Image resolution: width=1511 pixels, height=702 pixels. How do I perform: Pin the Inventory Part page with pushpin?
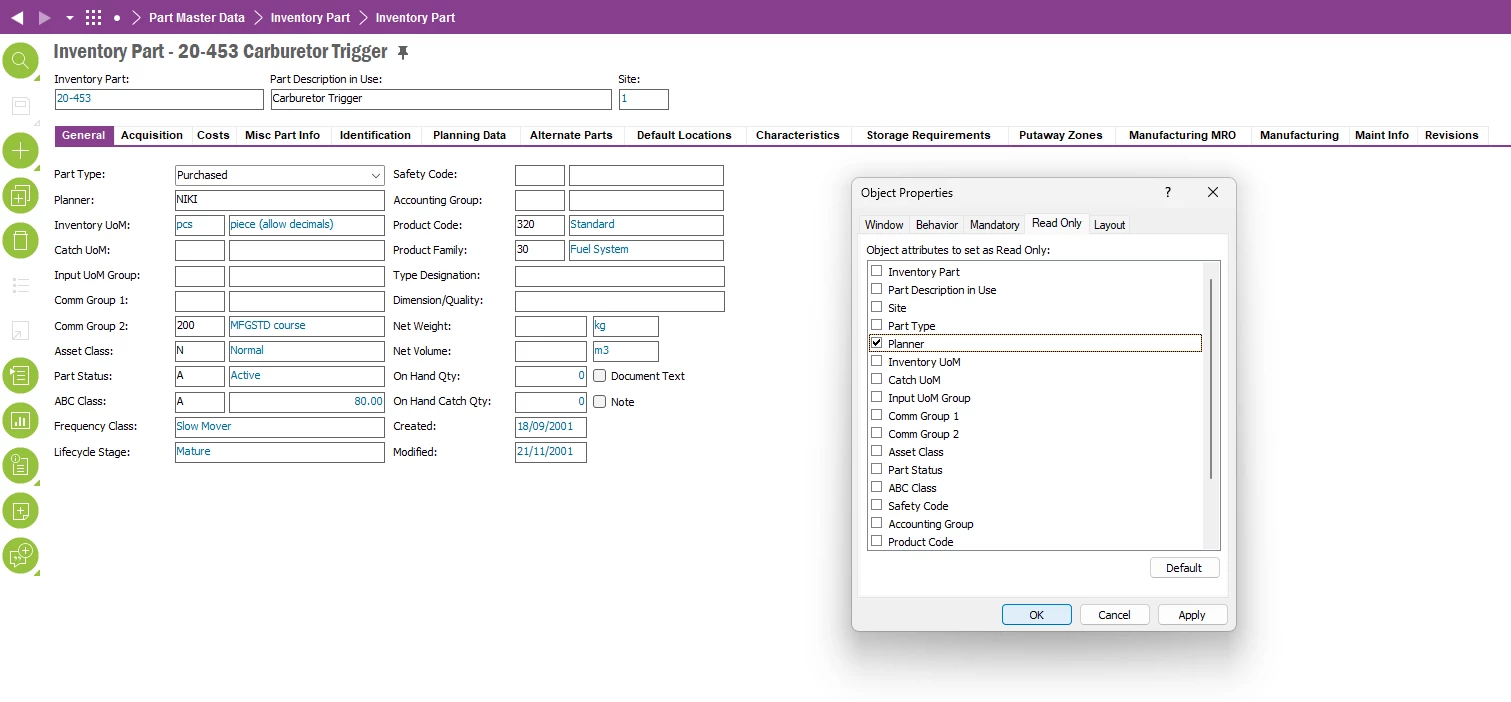(403, 52)
